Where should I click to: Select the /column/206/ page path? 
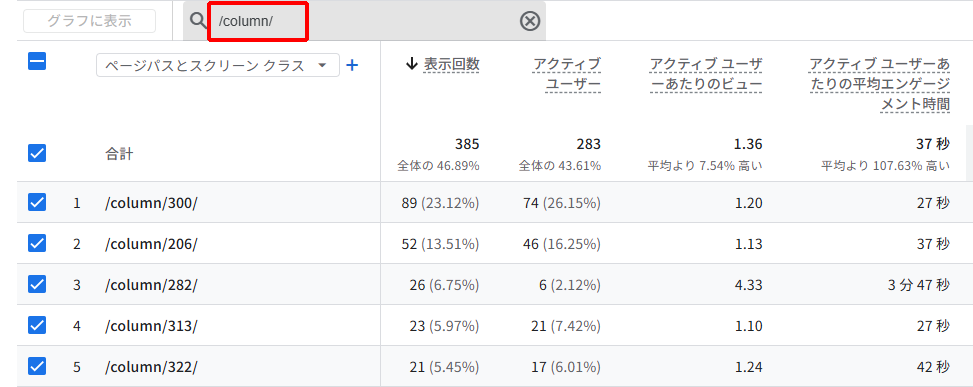(151, 244)
